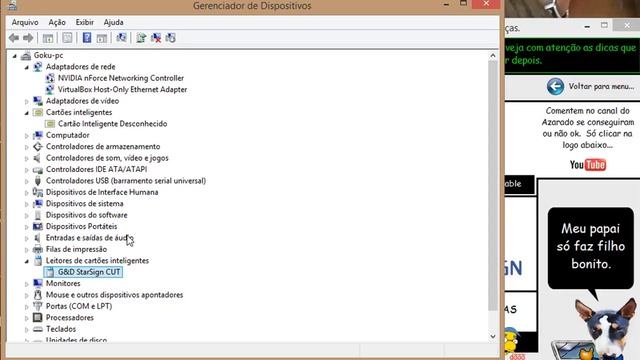Collapse the Goku-pc root node
Screen dimensions: 640x360
(x=15, y=56)
